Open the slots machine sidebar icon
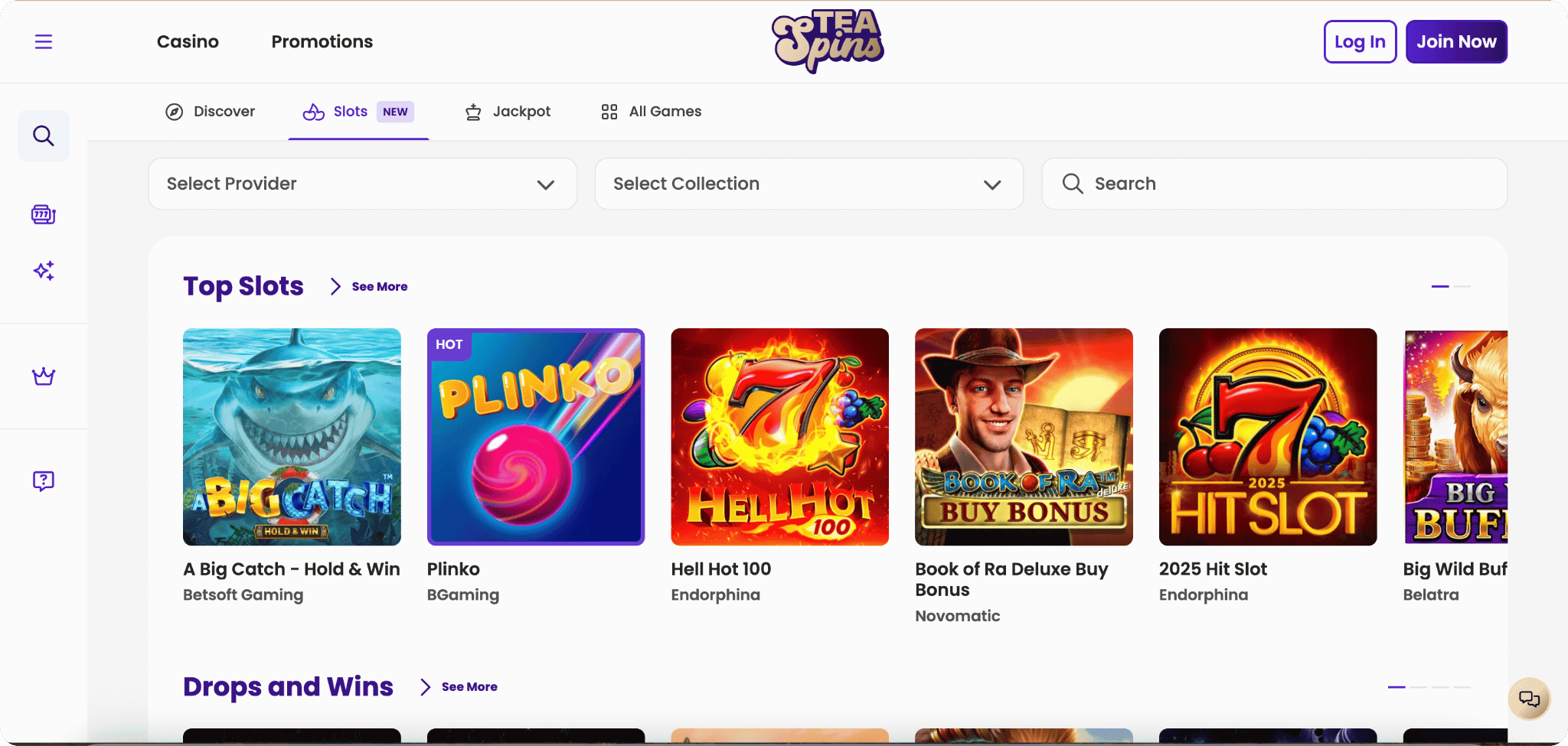The image size is (1568, 746). [44, 214]
